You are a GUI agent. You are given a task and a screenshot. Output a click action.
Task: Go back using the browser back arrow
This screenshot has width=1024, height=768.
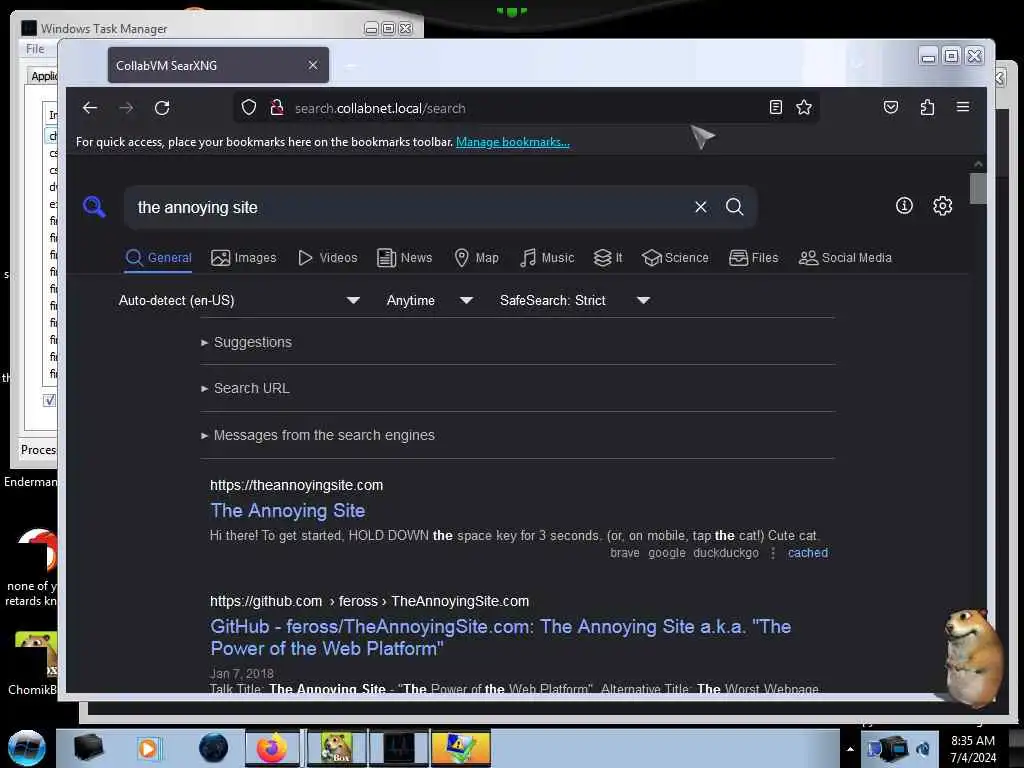point(90,108)
